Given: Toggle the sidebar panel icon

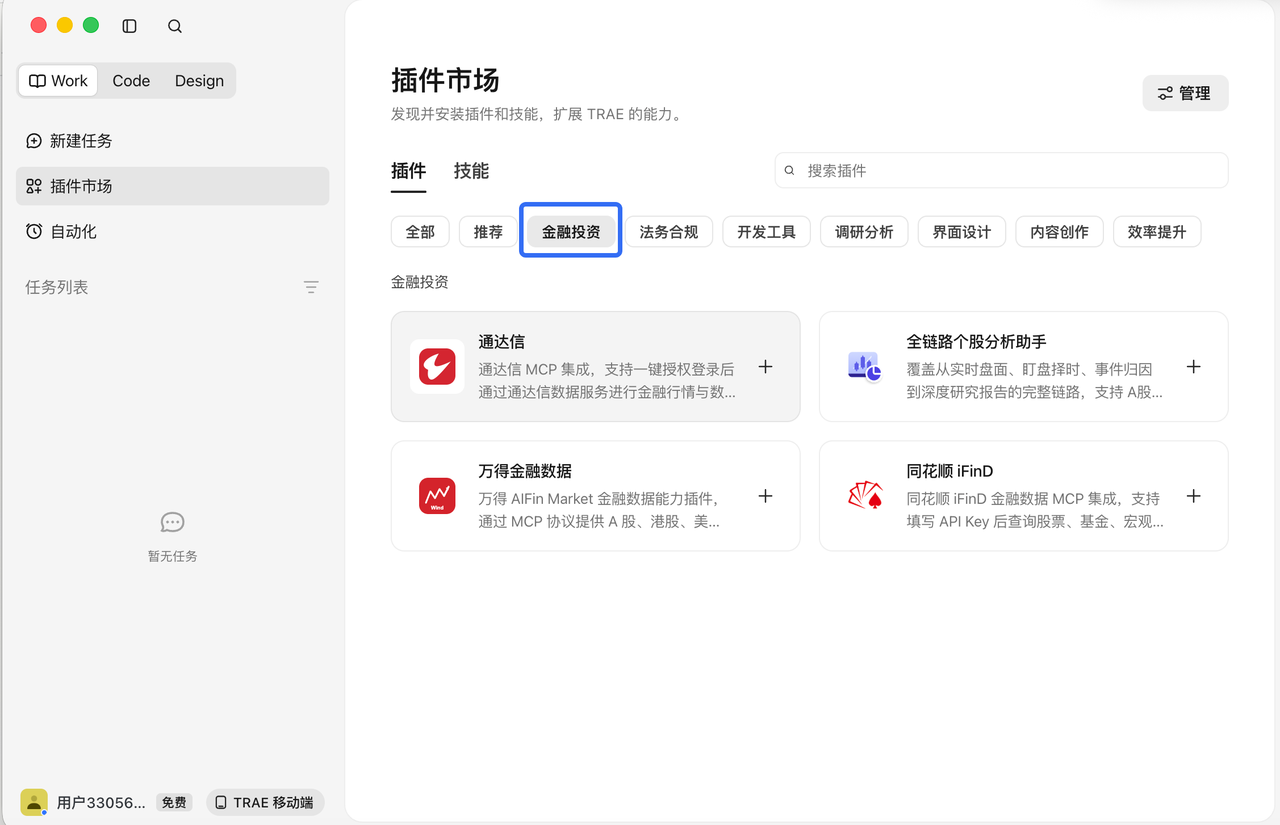Looking at the screenshot, I should pyautogui.click(x=130, y=26).
